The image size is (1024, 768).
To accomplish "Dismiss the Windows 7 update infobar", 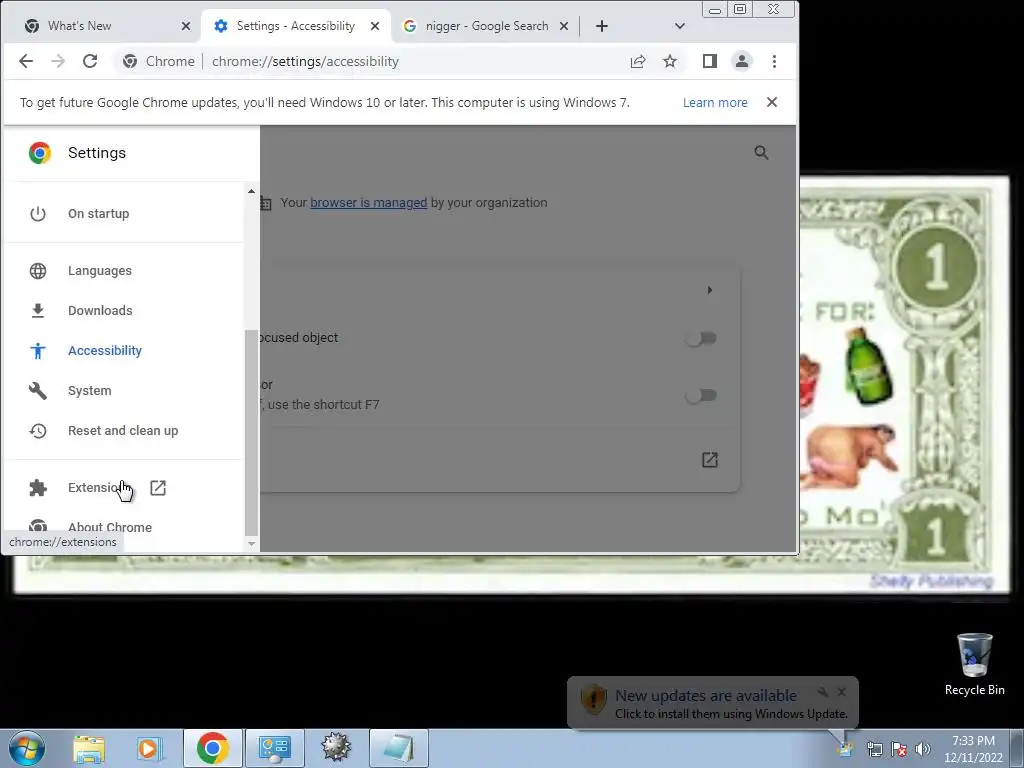I will [x=772, y=103].
